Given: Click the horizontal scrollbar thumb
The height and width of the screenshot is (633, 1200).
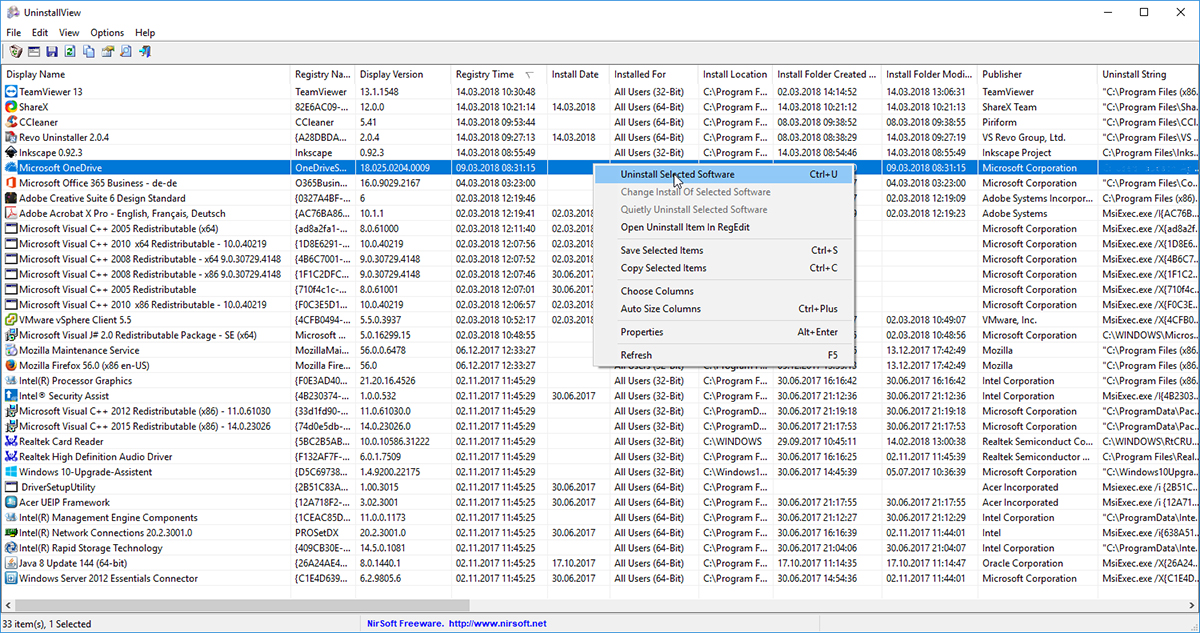Looking at the screenshot, I should click(x=244, y=605).
